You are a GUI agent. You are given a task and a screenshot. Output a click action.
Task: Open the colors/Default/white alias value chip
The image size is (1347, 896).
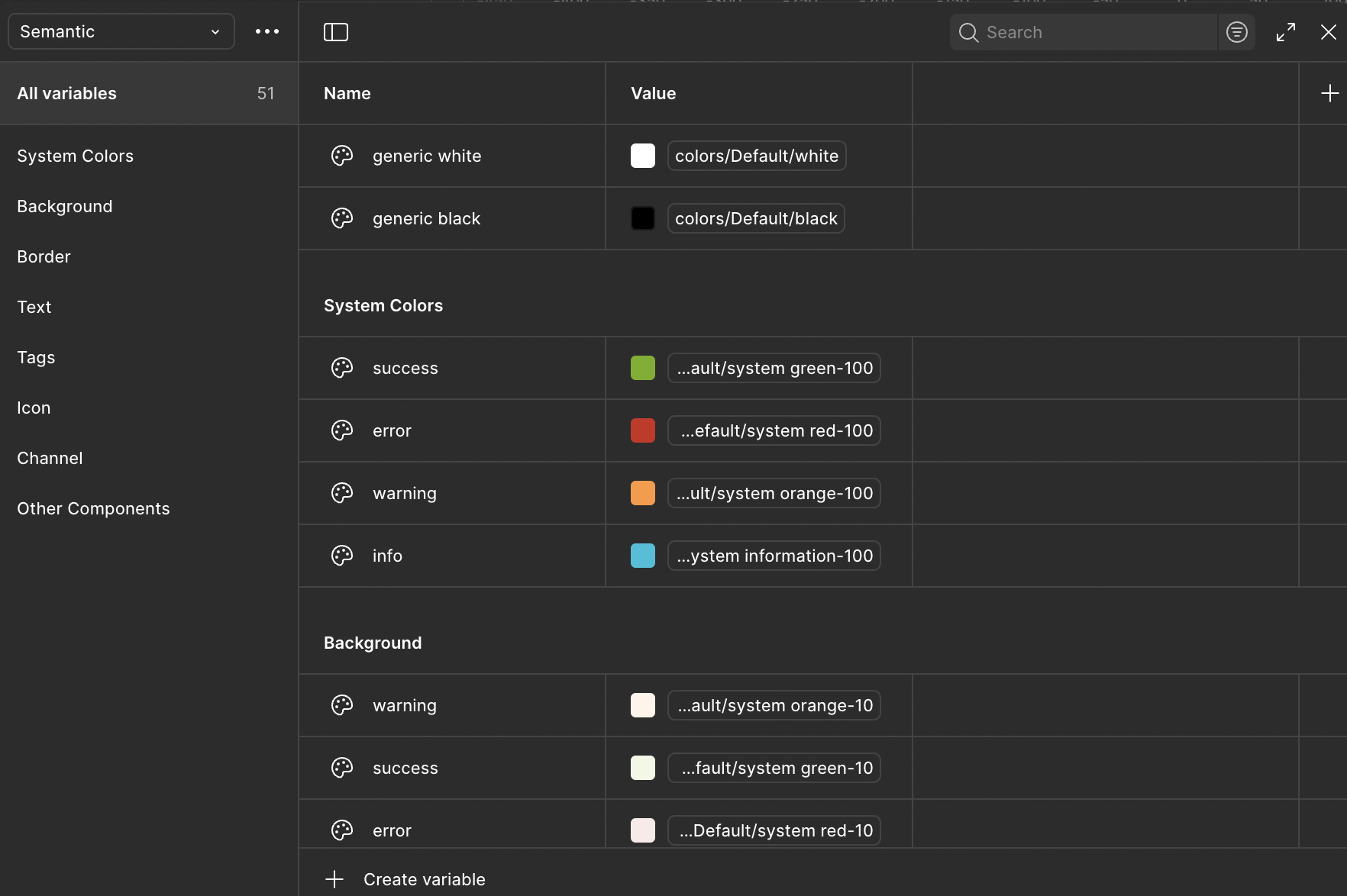coord(756,156)
